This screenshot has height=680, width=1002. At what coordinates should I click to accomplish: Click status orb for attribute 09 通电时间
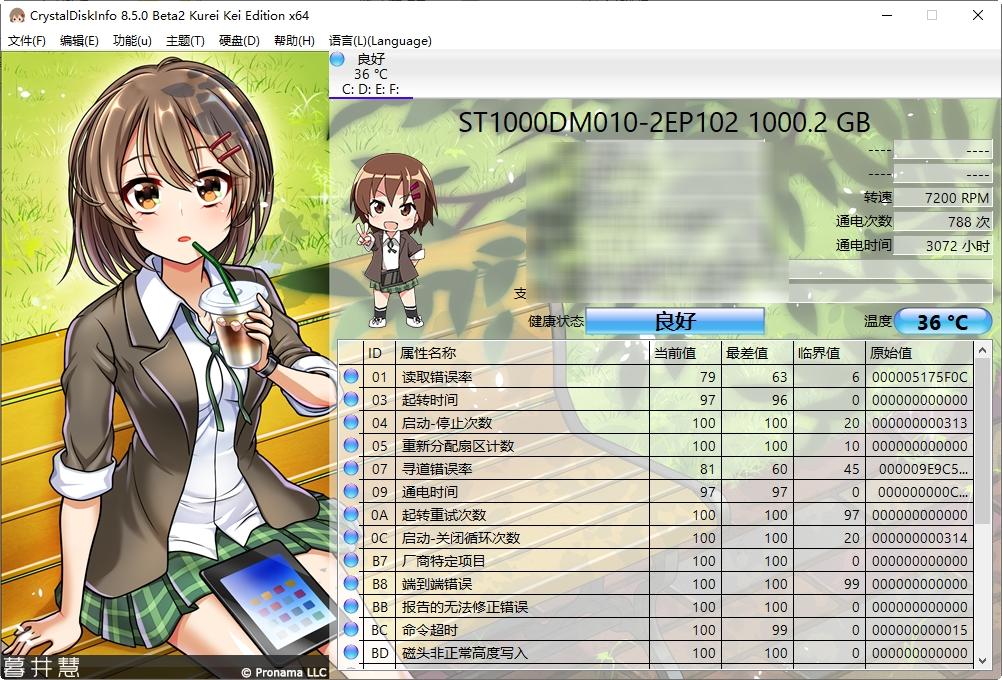[x=351, y=491]
